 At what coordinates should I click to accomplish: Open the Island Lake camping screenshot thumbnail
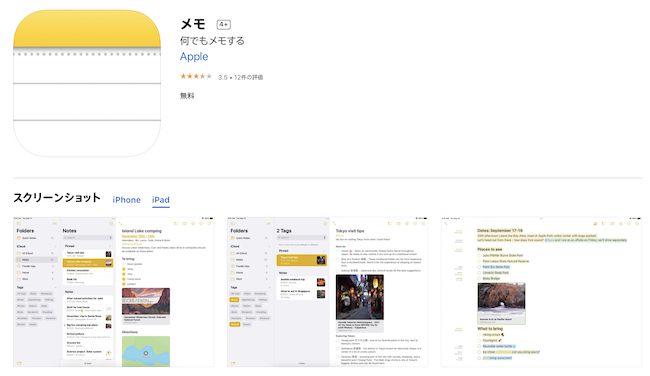[x=114, y=292]
